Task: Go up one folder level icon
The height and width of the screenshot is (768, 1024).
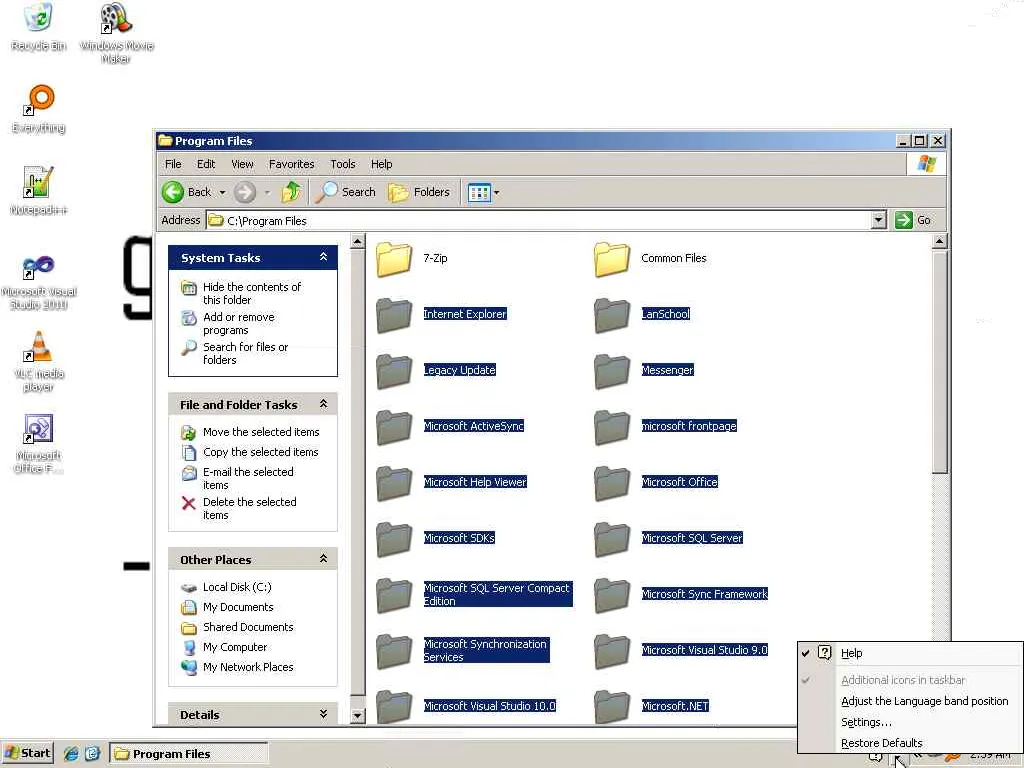Action: point(291,192)
